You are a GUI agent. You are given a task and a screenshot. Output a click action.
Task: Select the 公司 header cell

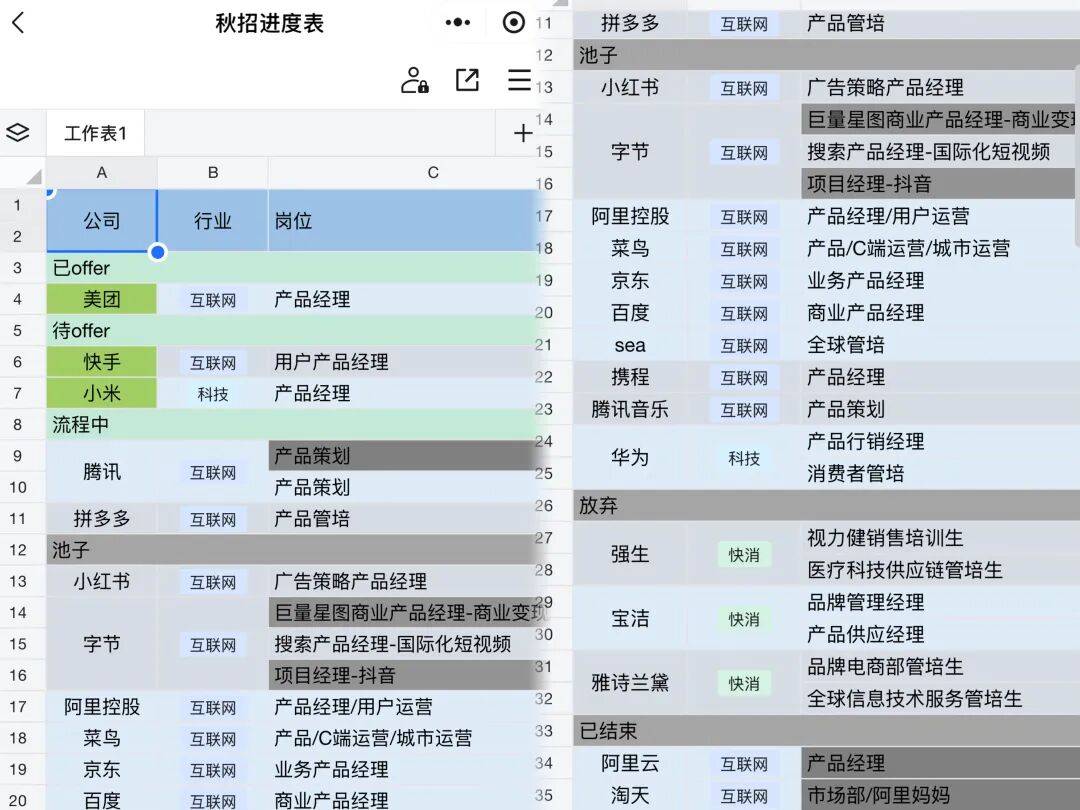click(x=101, y=221)
